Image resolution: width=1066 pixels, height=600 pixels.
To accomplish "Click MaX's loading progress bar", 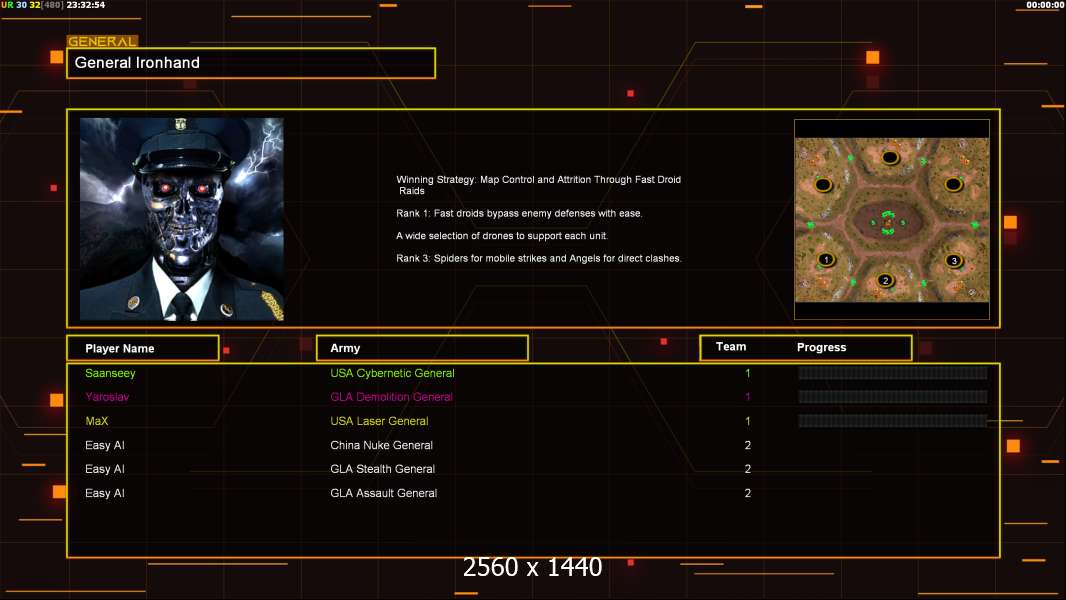I will (x=893, y=421).
